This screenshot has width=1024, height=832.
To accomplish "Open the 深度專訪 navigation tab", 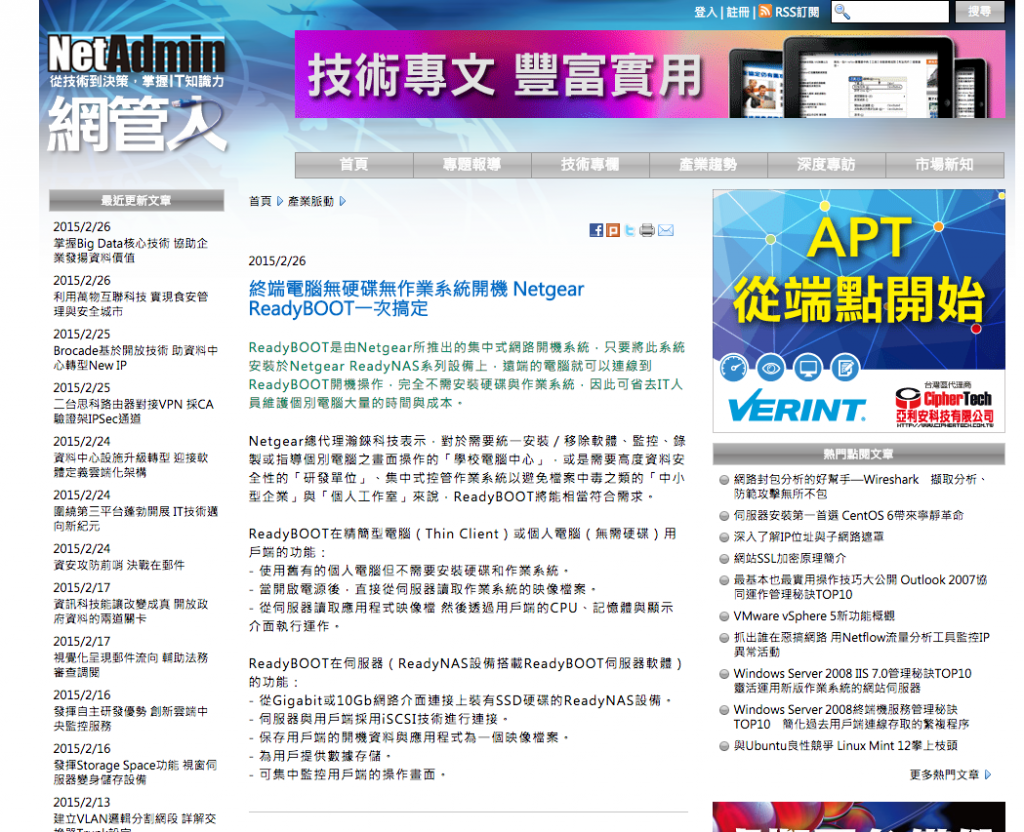I will [826, 165].
